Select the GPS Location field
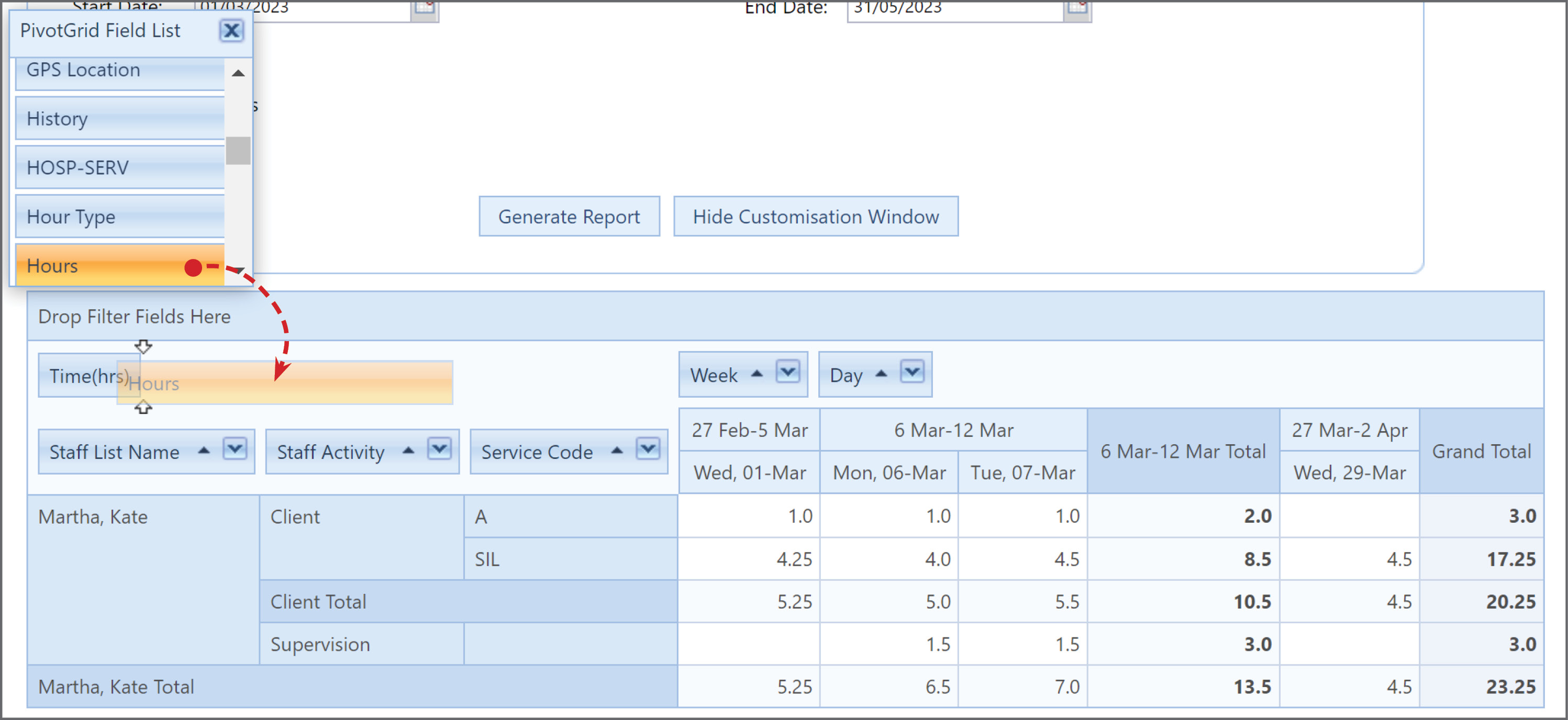The height and width of the screenshot is (720, 1568). pyautogui.click(x=120, y=74)
